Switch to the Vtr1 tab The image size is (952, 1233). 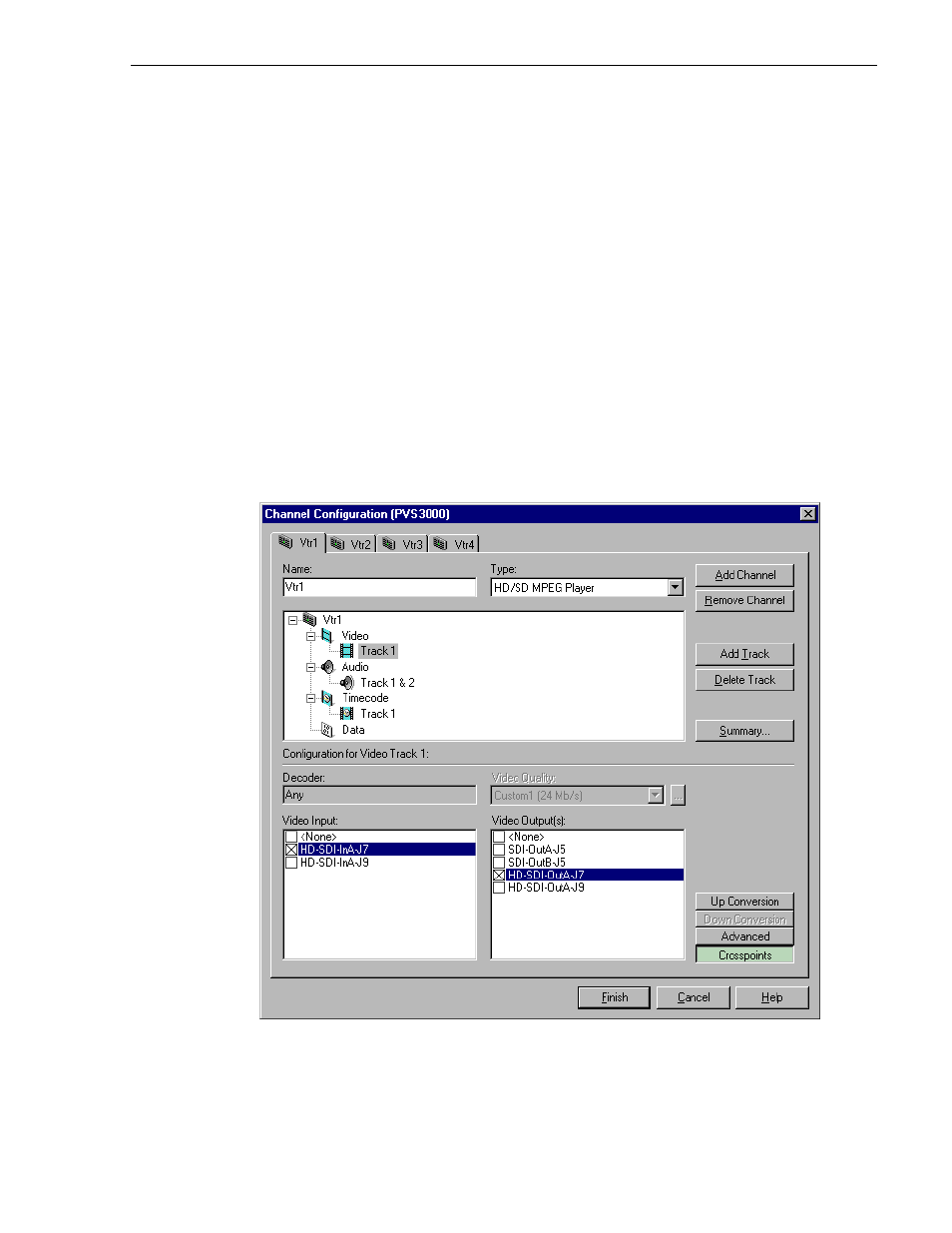(x=298, y=542)
